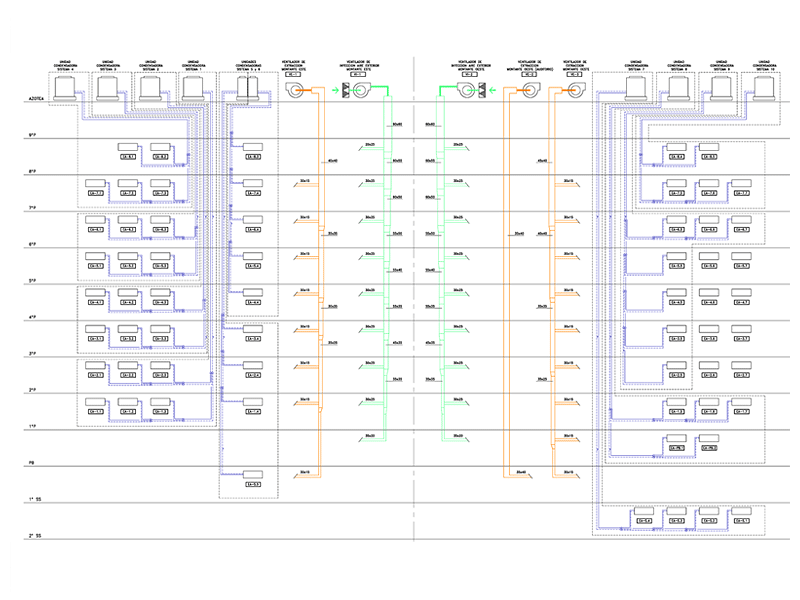Select the west air injection fan symbol

point(465,91)
